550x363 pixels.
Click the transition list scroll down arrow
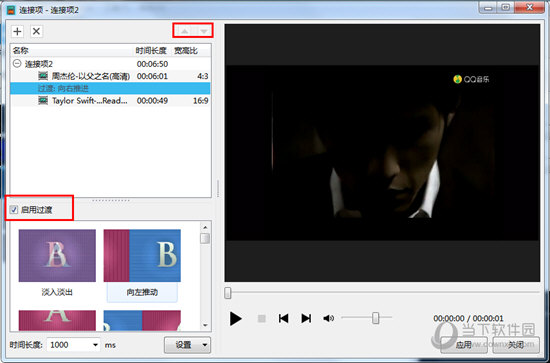(x=206, y=325)
